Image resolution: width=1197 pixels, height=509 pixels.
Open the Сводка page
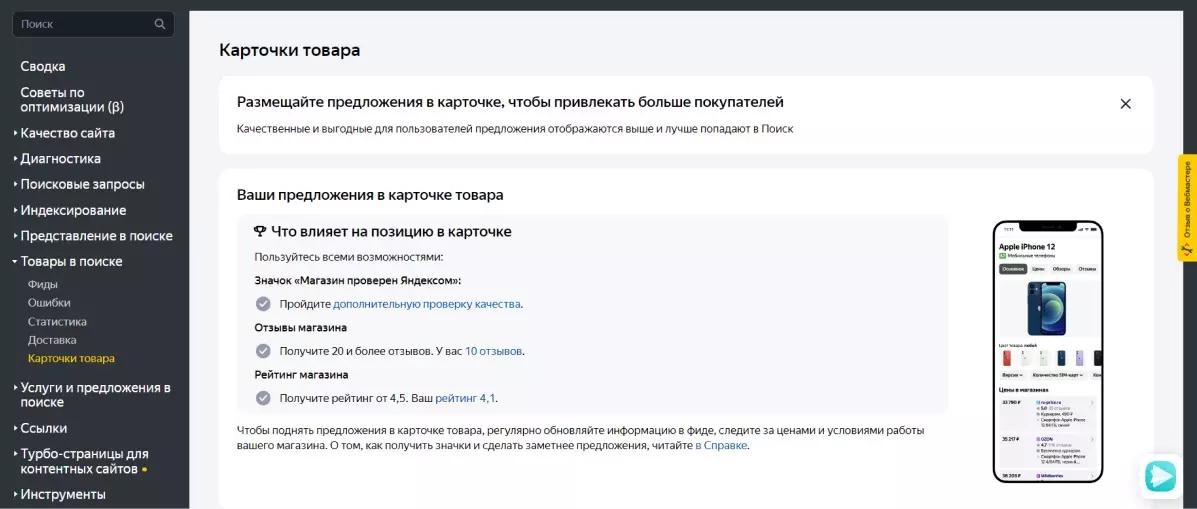(43, 66)
